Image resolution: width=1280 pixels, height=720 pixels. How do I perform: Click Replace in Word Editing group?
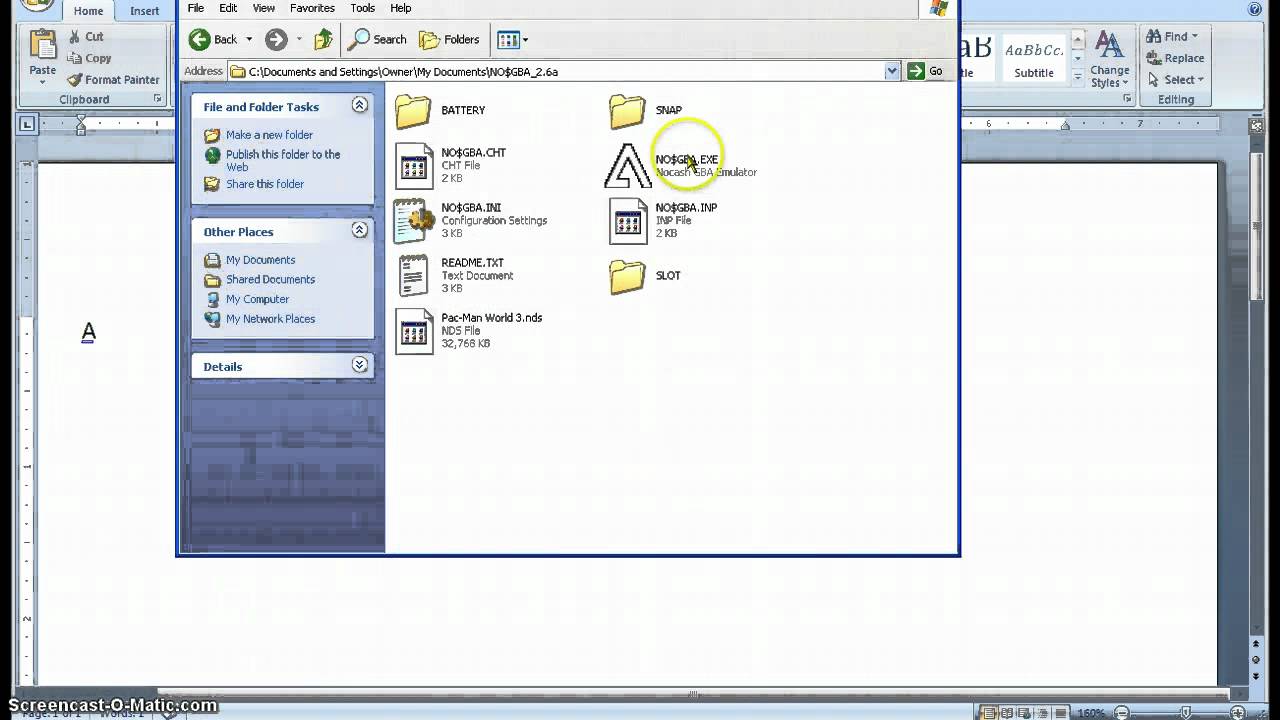tap(1175, 59)
